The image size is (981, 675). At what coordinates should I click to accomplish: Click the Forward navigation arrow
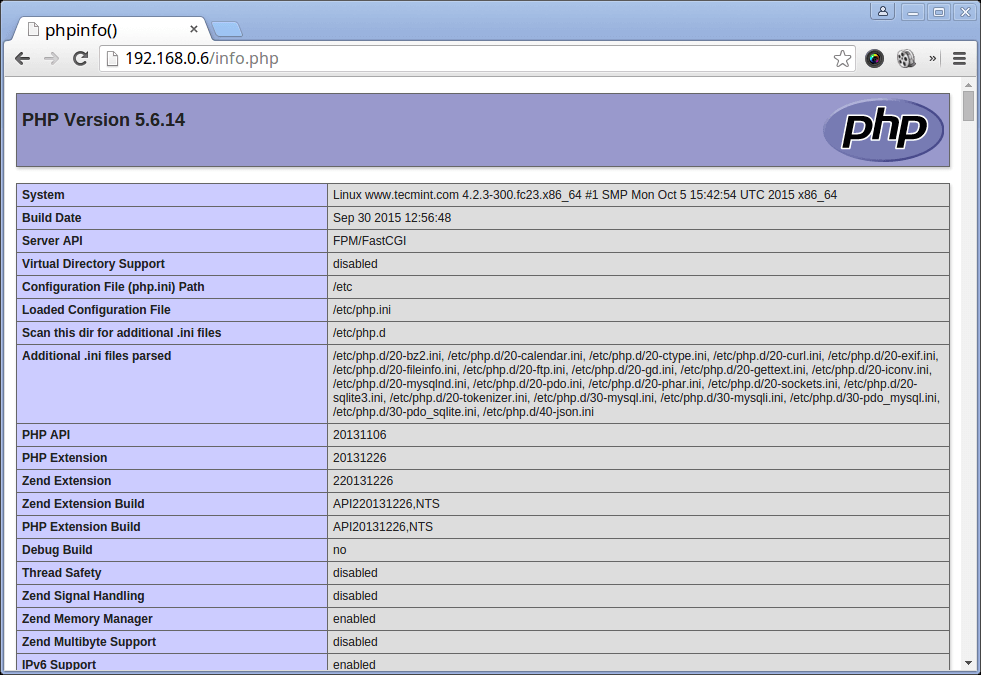(x=51, y=58)
